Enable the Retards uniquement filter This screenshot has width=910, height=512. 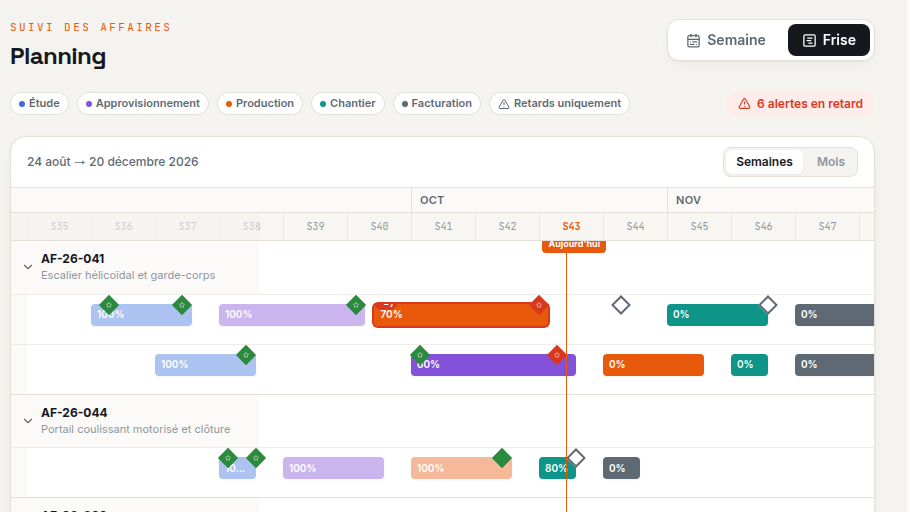point(559,103)
